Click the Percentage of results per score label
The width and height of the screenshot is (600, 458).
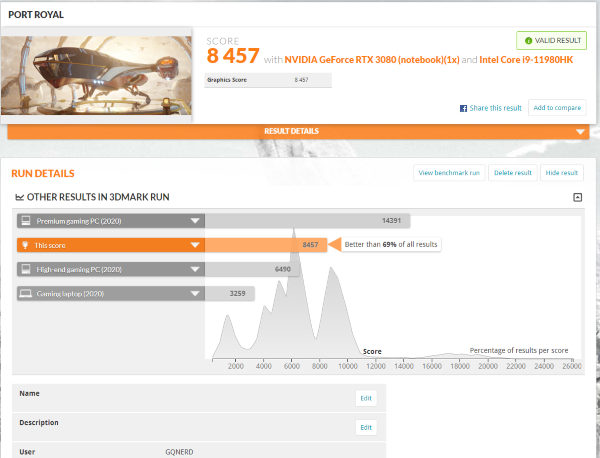519,350
